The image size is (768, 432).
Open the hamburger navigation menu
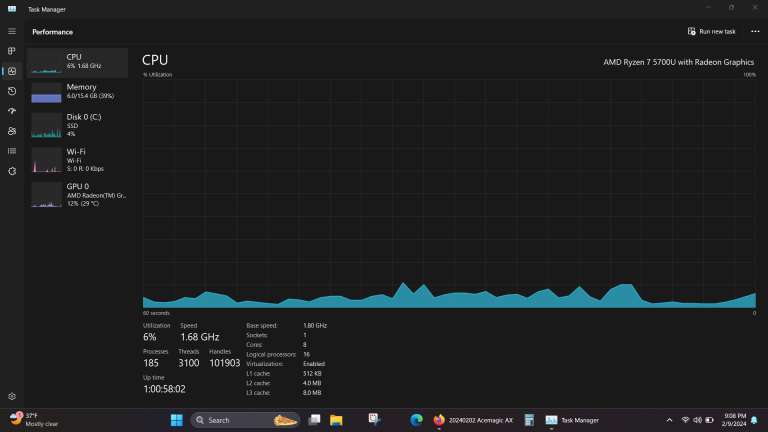[12, 31]
